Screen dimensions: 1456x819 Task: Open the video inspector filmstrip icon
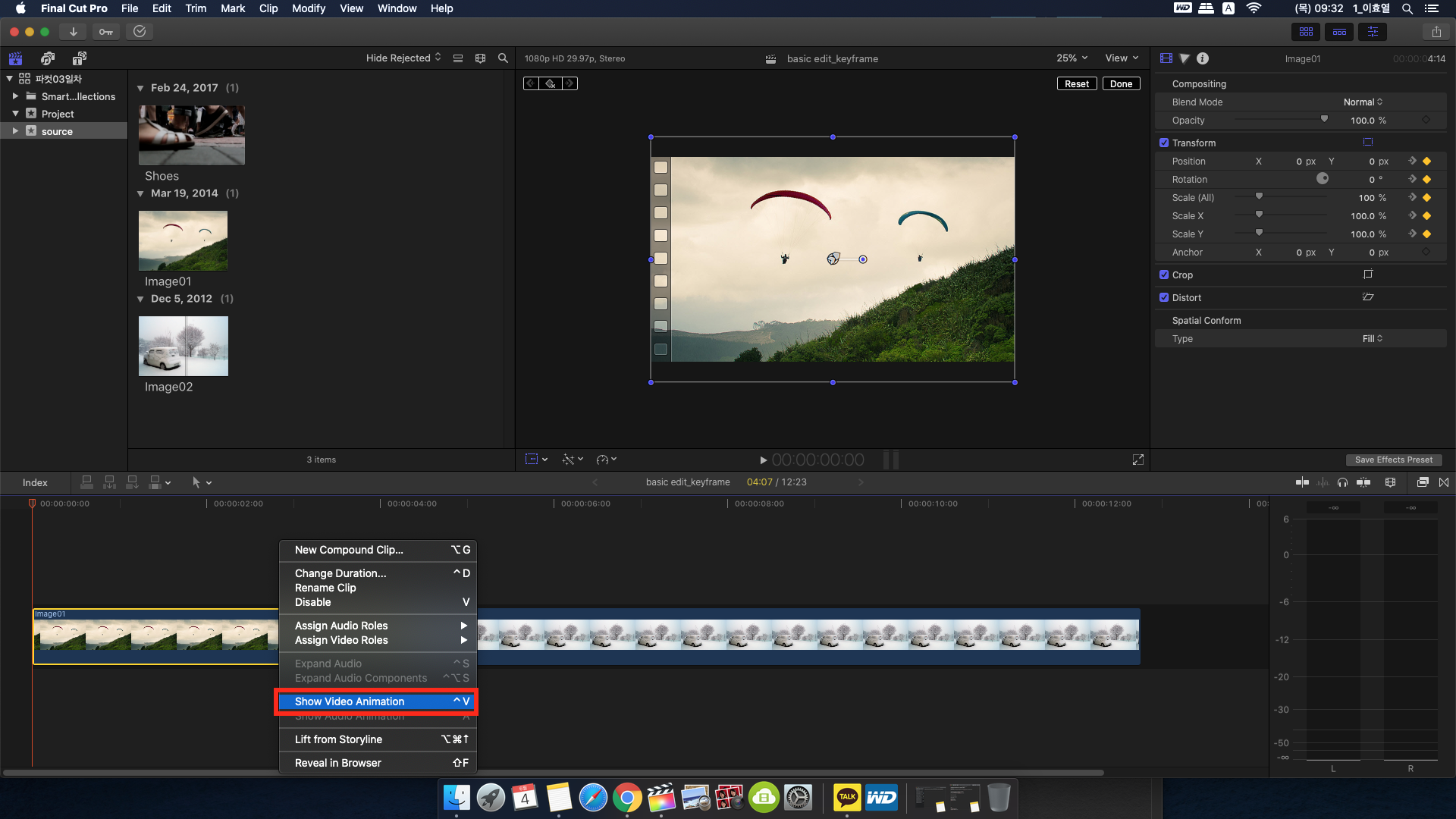point(1166,58)
